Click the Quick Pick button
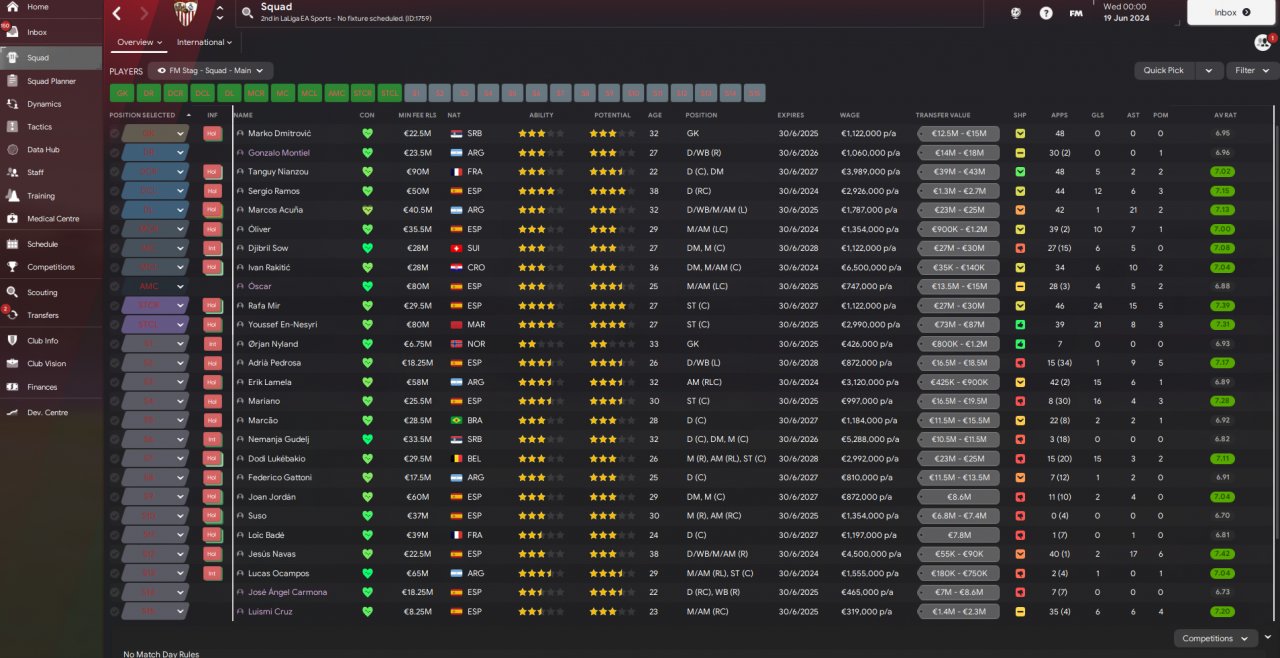Screen dimensions: 1280x658 [x=1164, y=71]
